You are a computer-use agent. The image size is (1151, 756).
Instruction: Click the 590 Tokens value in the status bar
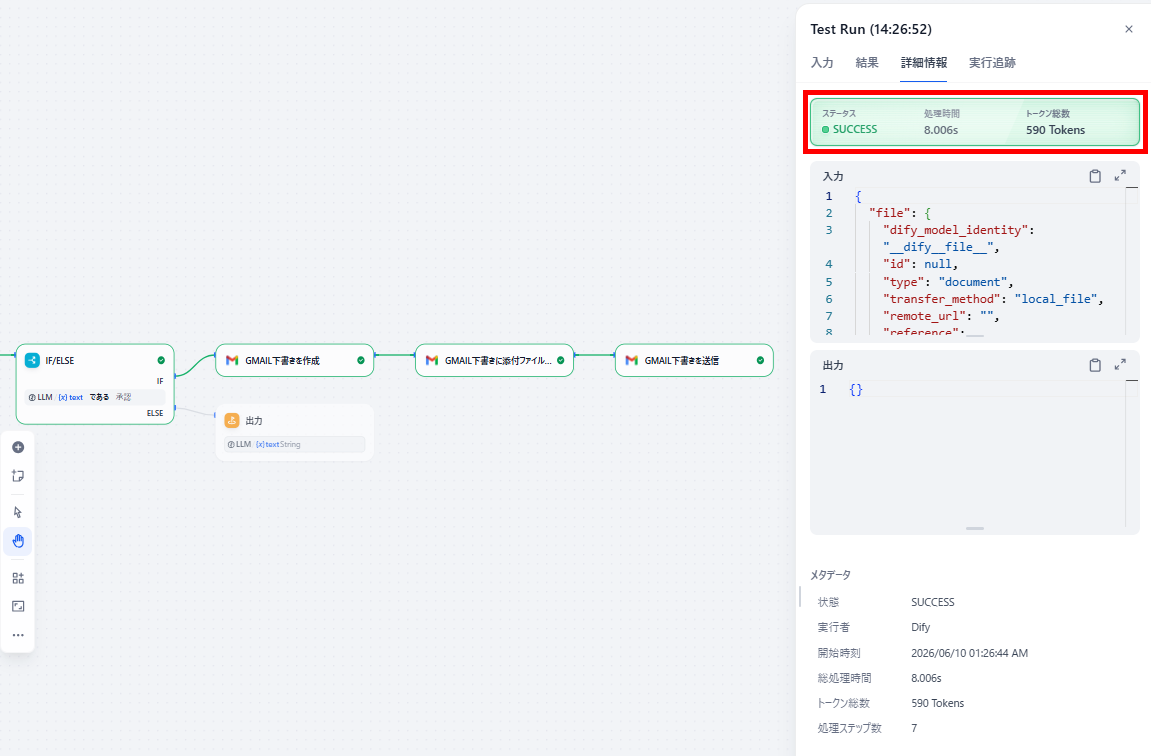(1056, 130)
